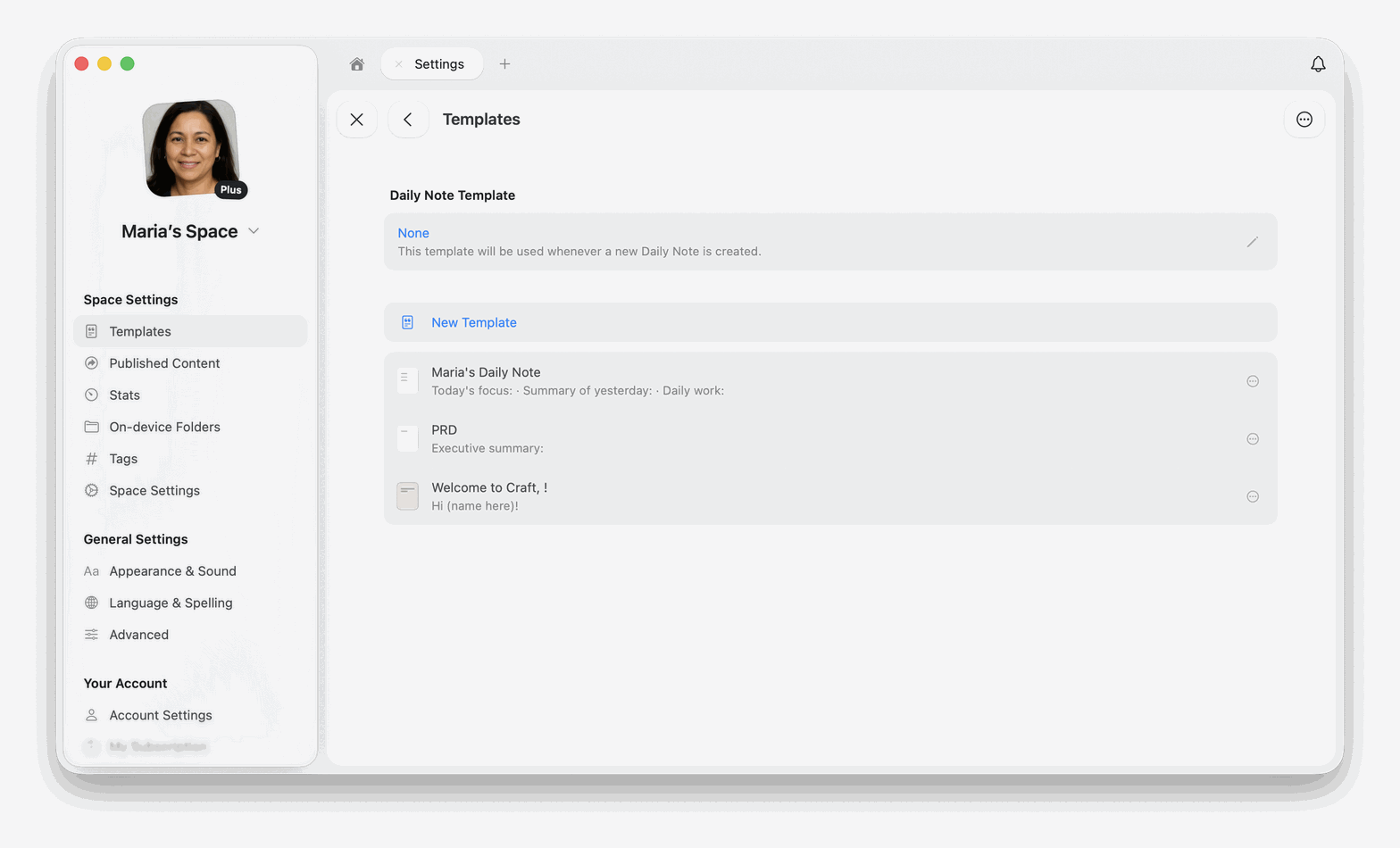Click the On-device Folders folder icon
The width and height of the screenshot is (1400, 848).
(91, 427)
